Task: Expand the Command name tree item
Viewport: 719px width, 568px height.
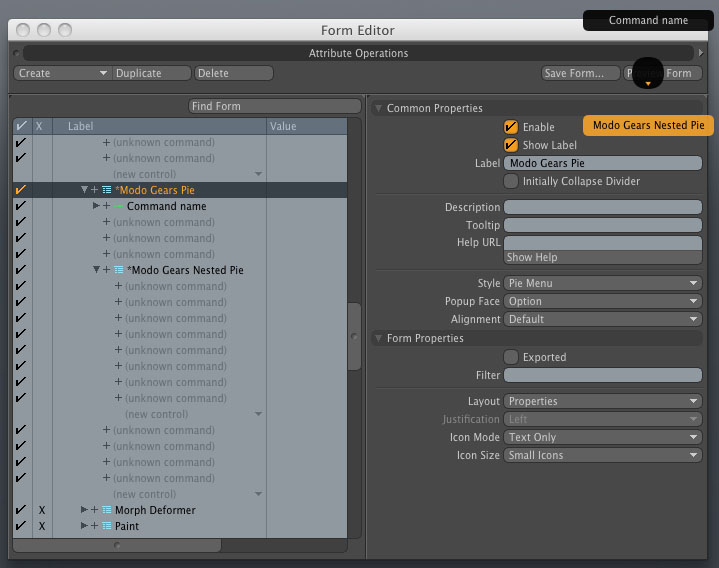Action: click(x=96, y=205)
